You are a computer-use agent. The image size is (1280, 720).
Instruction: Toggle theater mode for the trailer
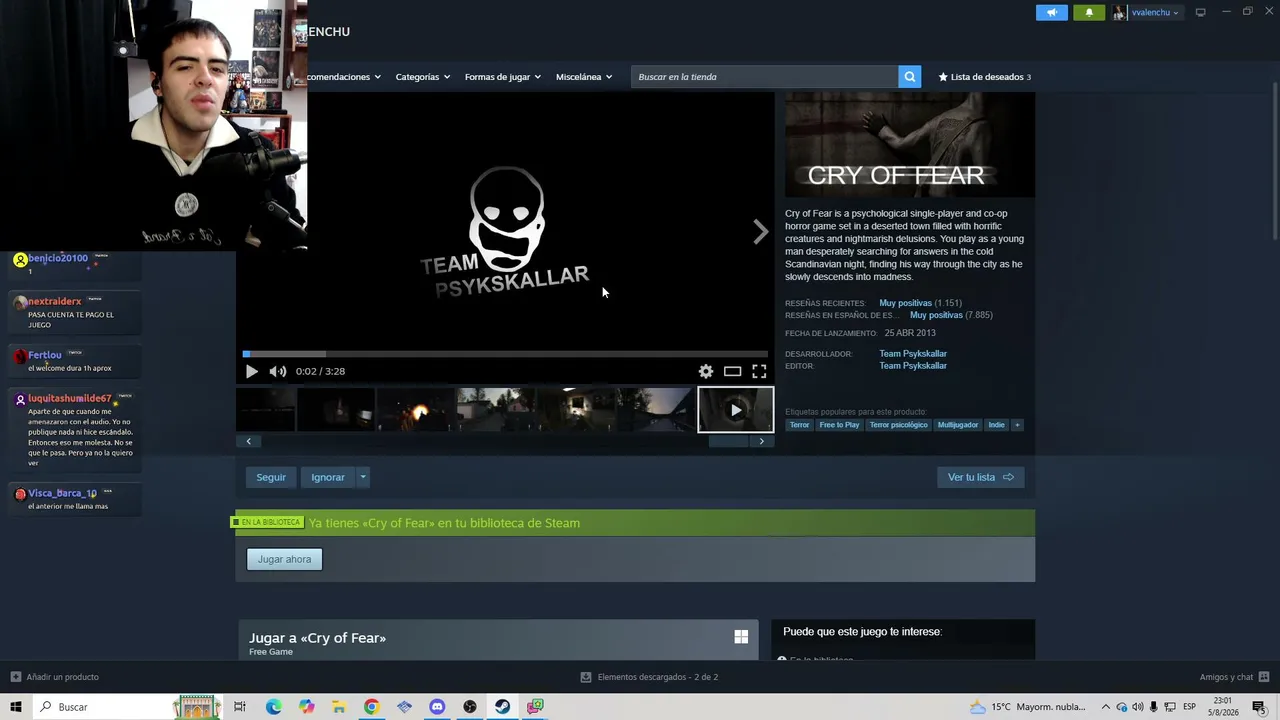(x=732, y=371)
